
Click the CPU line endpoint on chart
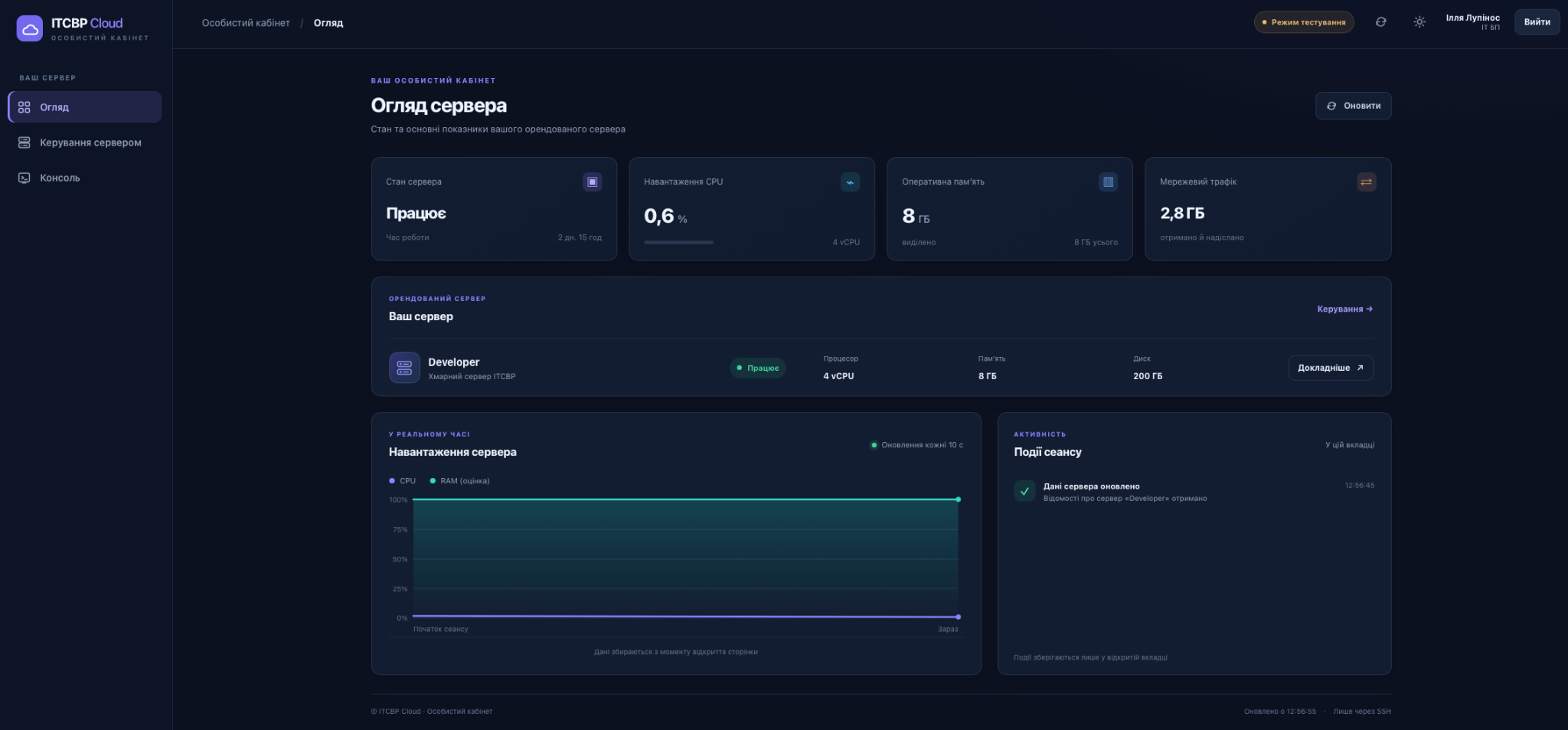958,617
